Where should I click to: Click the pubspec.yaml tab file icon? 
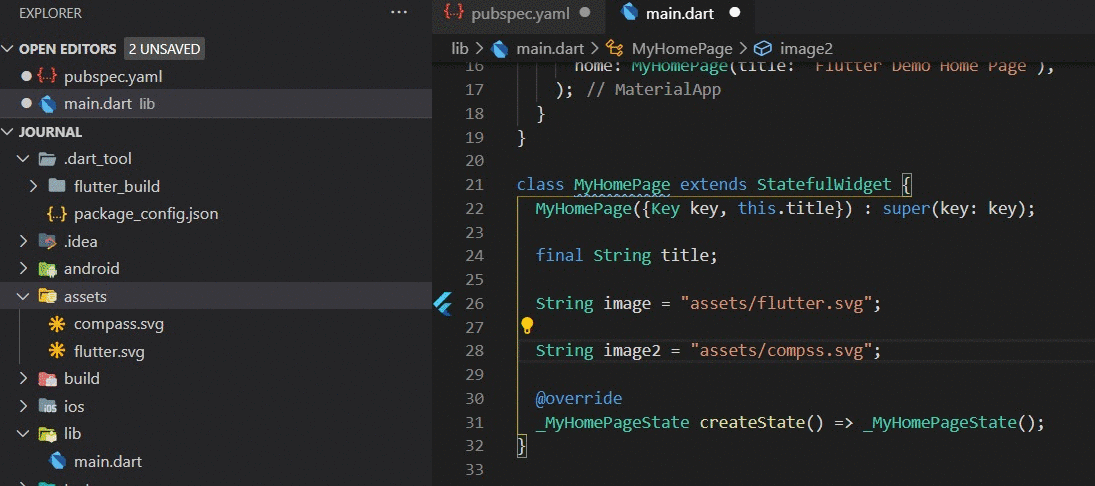(x=455, y=13)
